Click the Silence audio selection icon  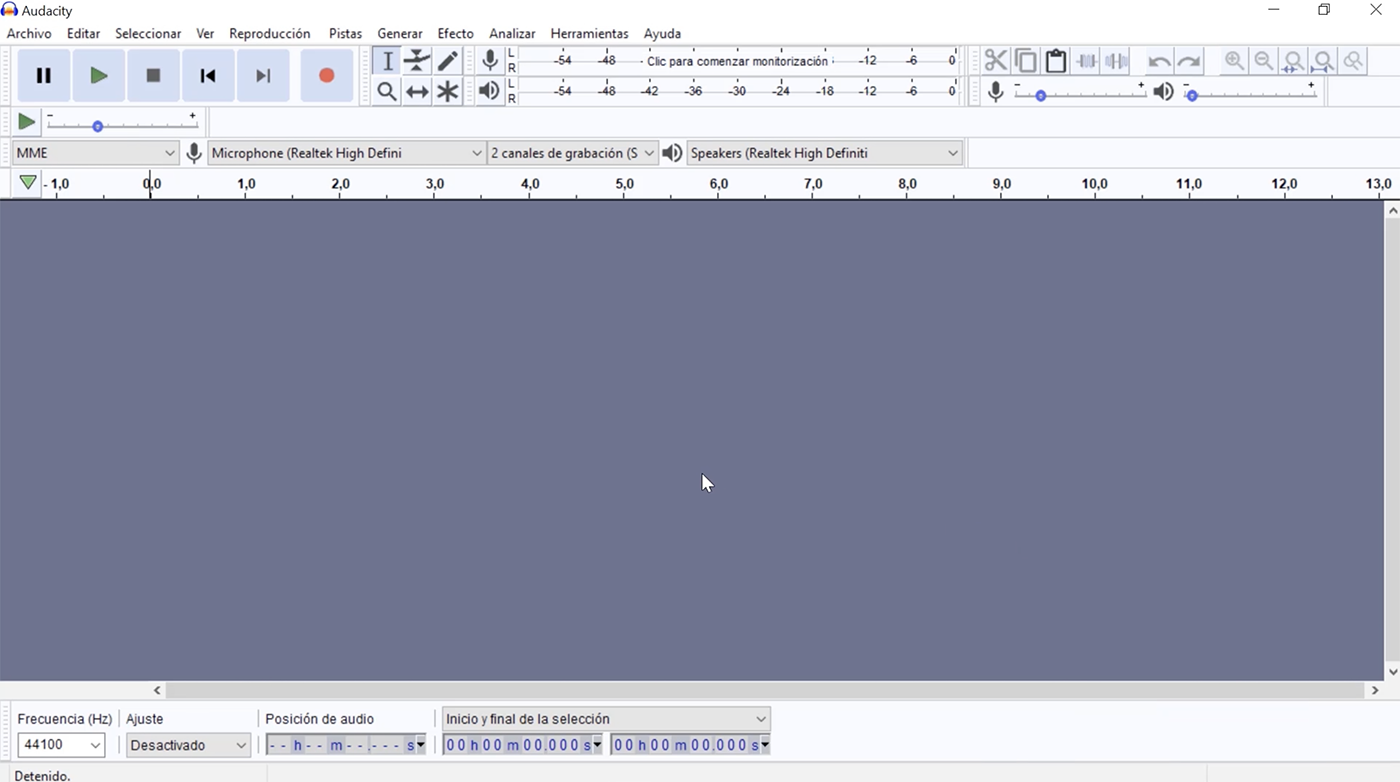pyautogui.click(x=1117, y=61)
